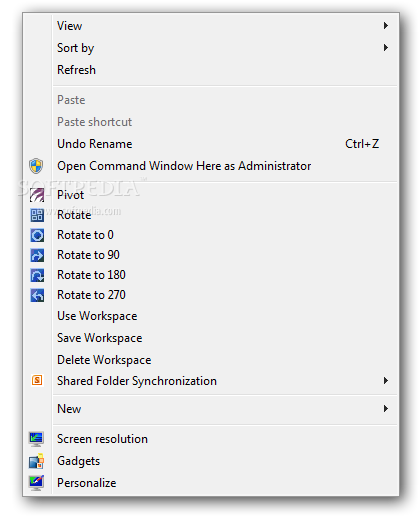This screenshot has width=420, height=517.
Task: Click the icon for Rotate to 180
Action: [37, 275]
